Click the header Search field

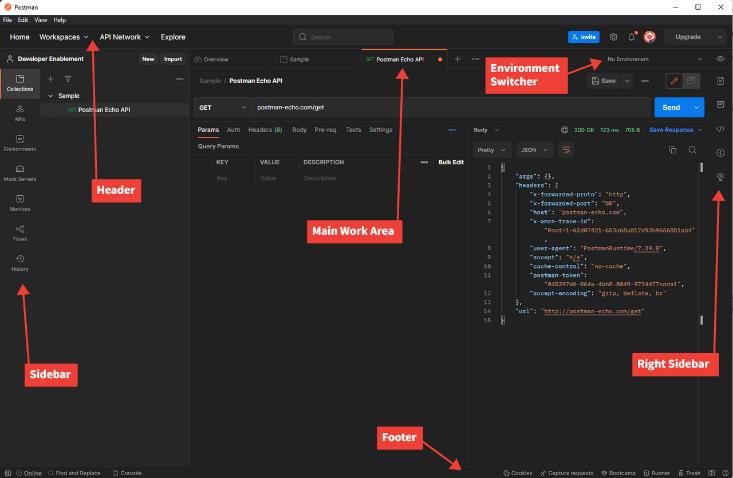click(343, 37)
